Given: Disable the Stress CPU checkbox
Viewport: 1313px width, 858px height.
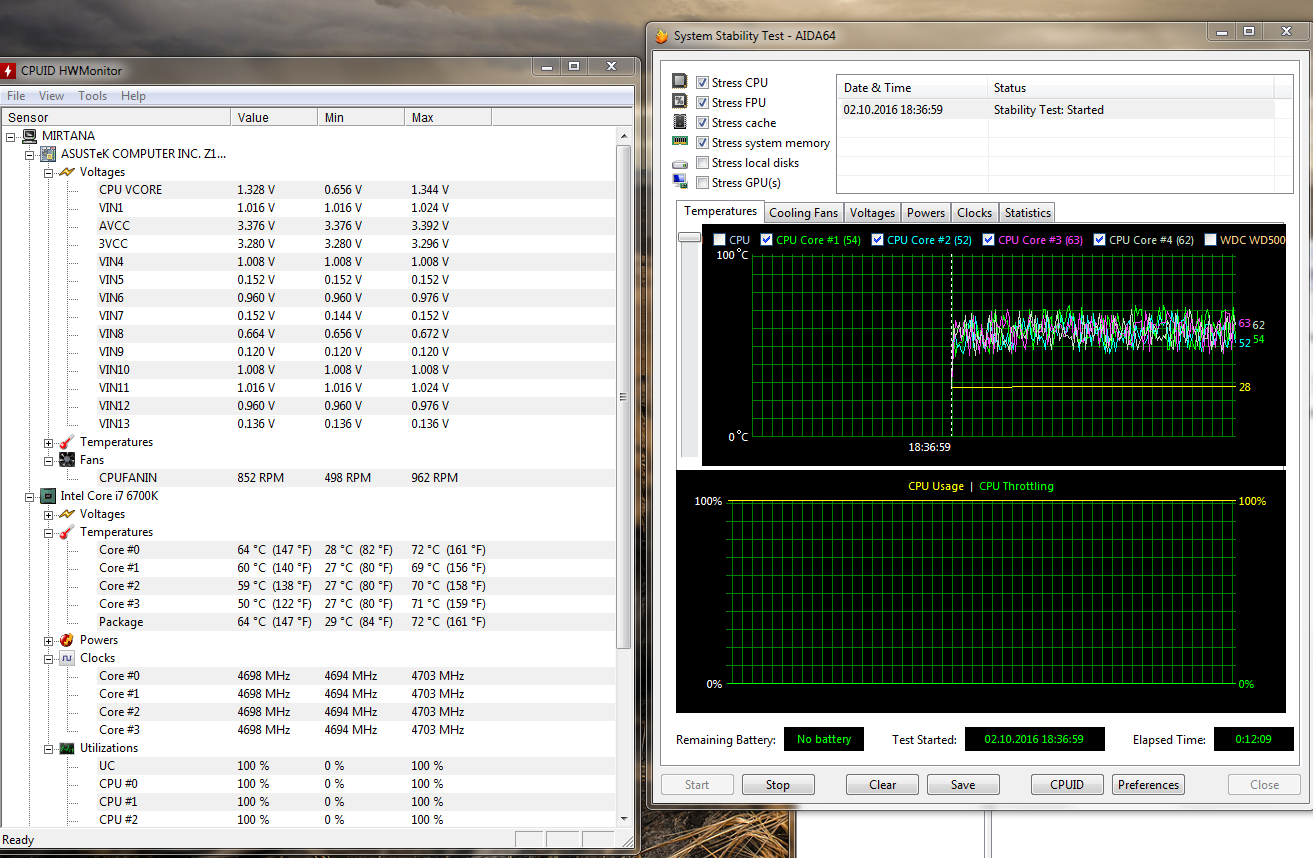Looking at the screenshot, I should [703, 82].
